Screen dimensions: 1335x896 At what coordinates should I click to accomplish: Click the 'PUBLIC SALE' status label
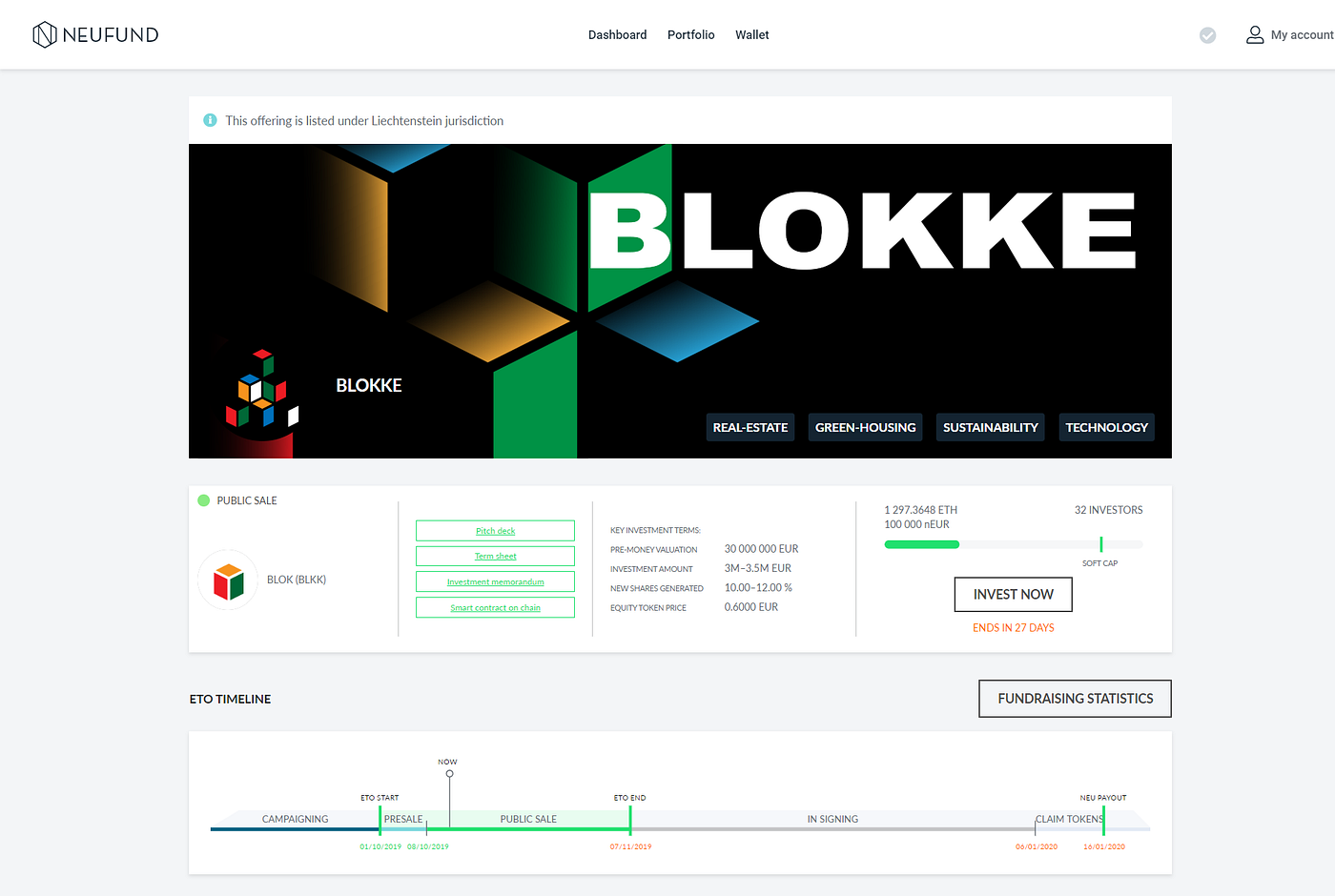[247, 500]
